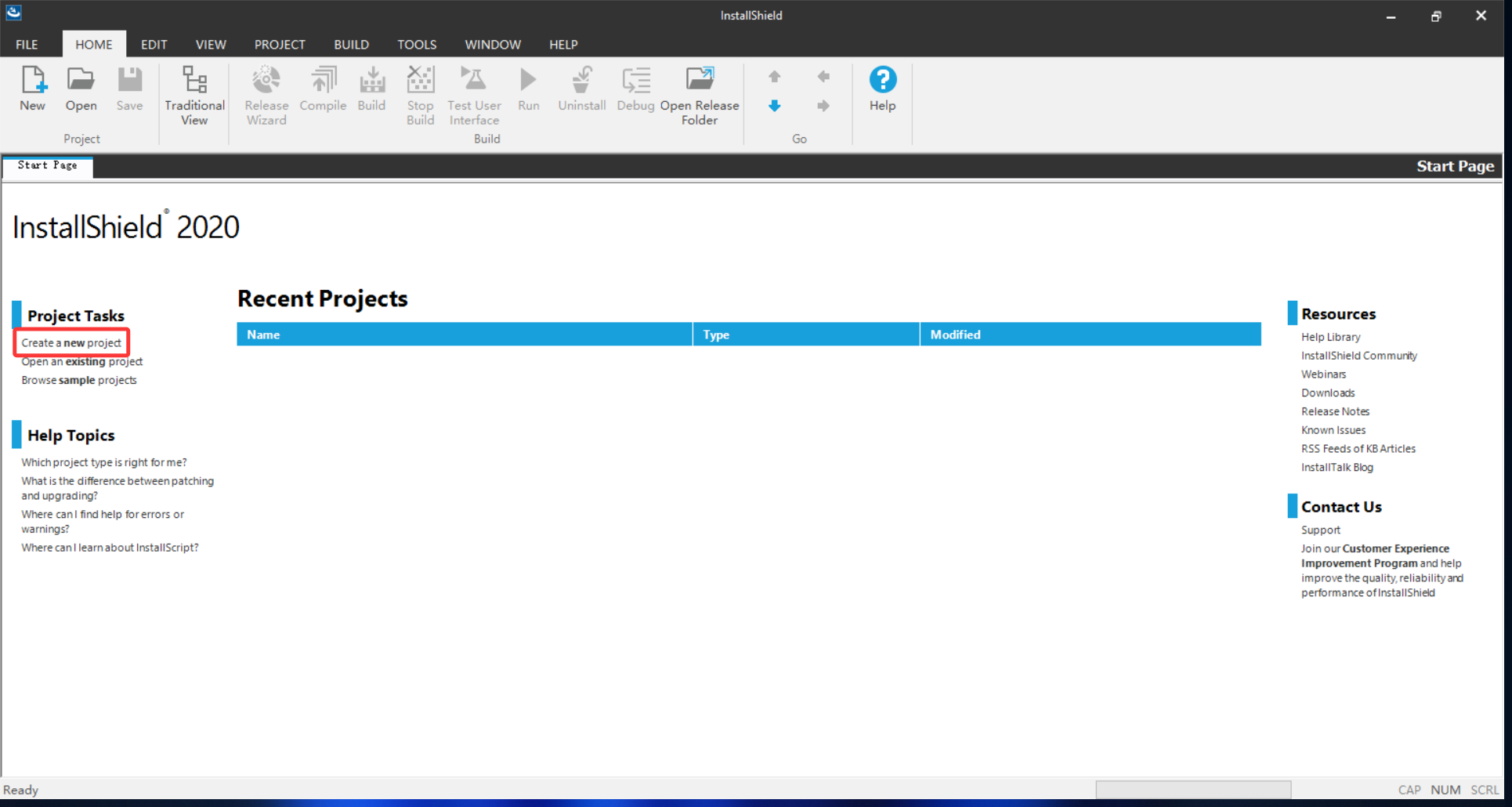The image size is (1512, 807).
Task: Click the Webinars link
Action: tap(1324, 375)
